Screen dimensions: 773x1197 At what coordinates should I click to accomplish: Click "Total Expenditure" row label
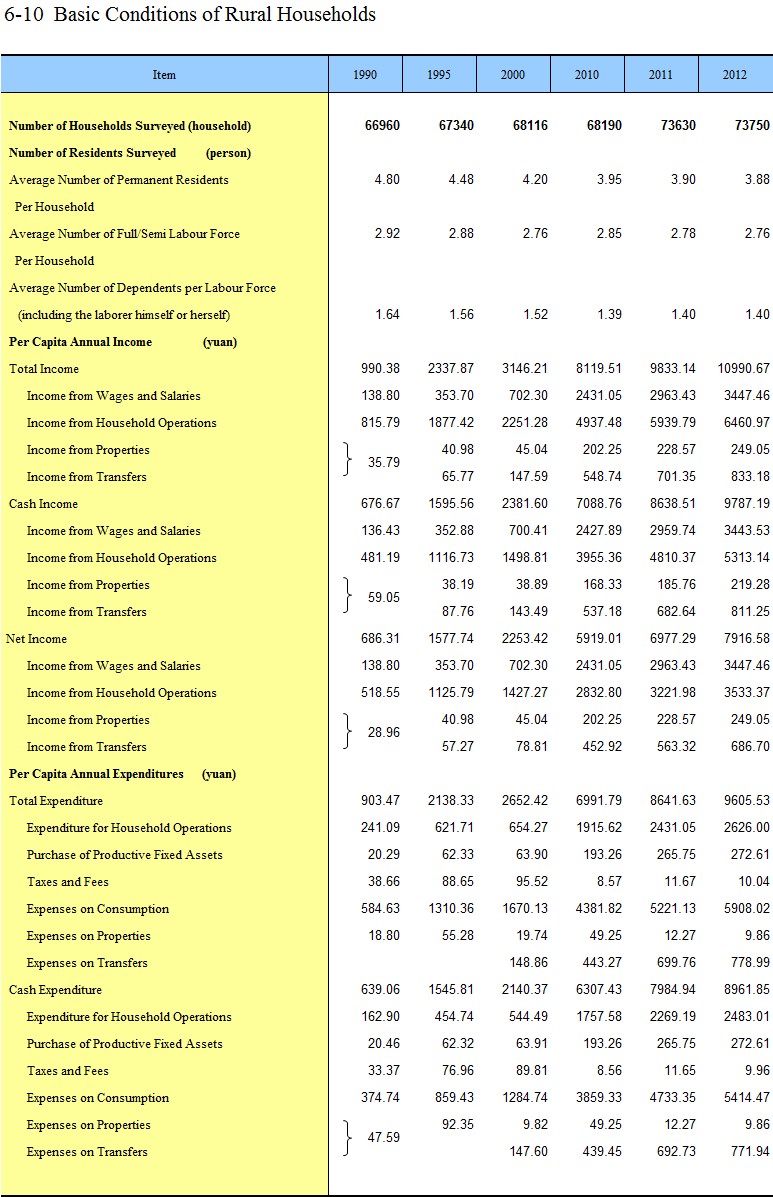[56, 801]
